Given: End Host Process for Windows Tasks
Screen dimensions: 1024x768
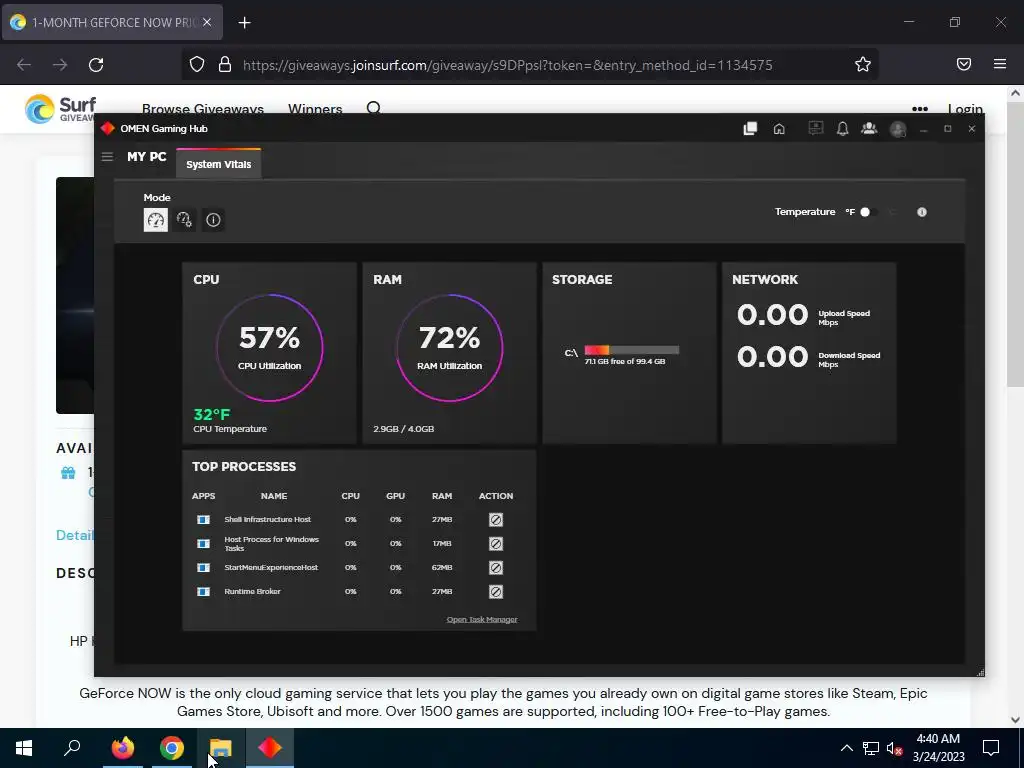Looking at the screenshot, I should coord(496,544).
